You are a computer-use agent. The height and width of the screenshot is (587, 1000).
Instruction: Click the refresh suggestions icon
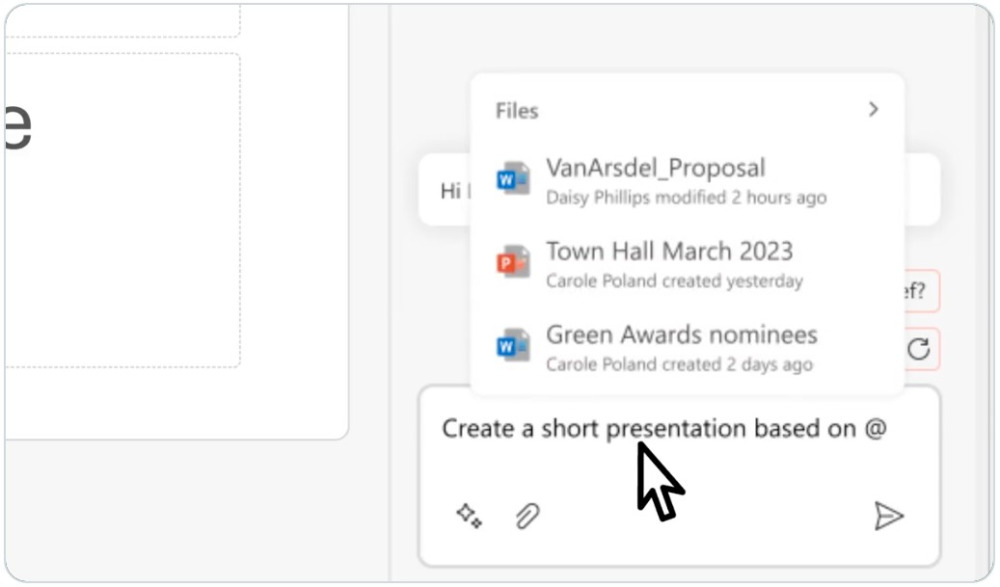pyautogui.click(x=918, y=349)
